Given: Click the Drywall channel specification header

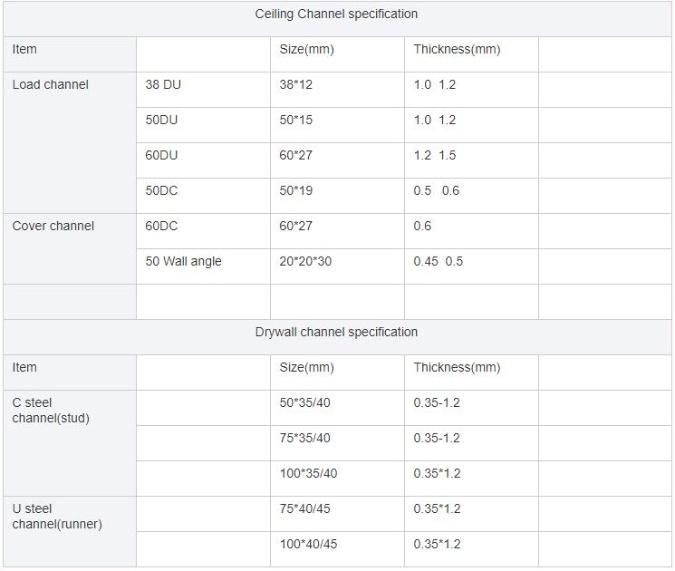Looking at the screenshot, I should point(337,332).
